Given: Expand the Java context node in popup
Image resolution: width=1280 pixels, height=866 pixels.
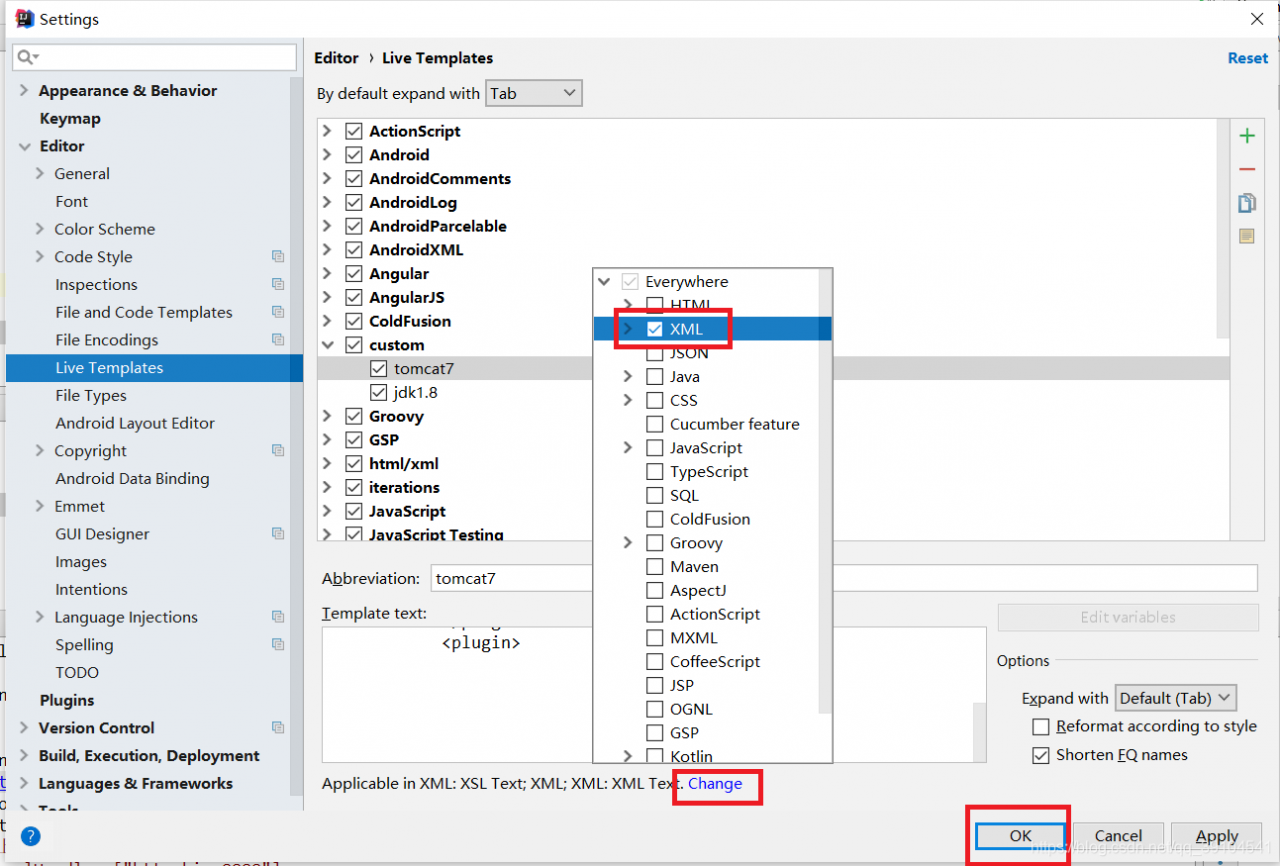Looking at the screenshot, I should coord(628,377).
